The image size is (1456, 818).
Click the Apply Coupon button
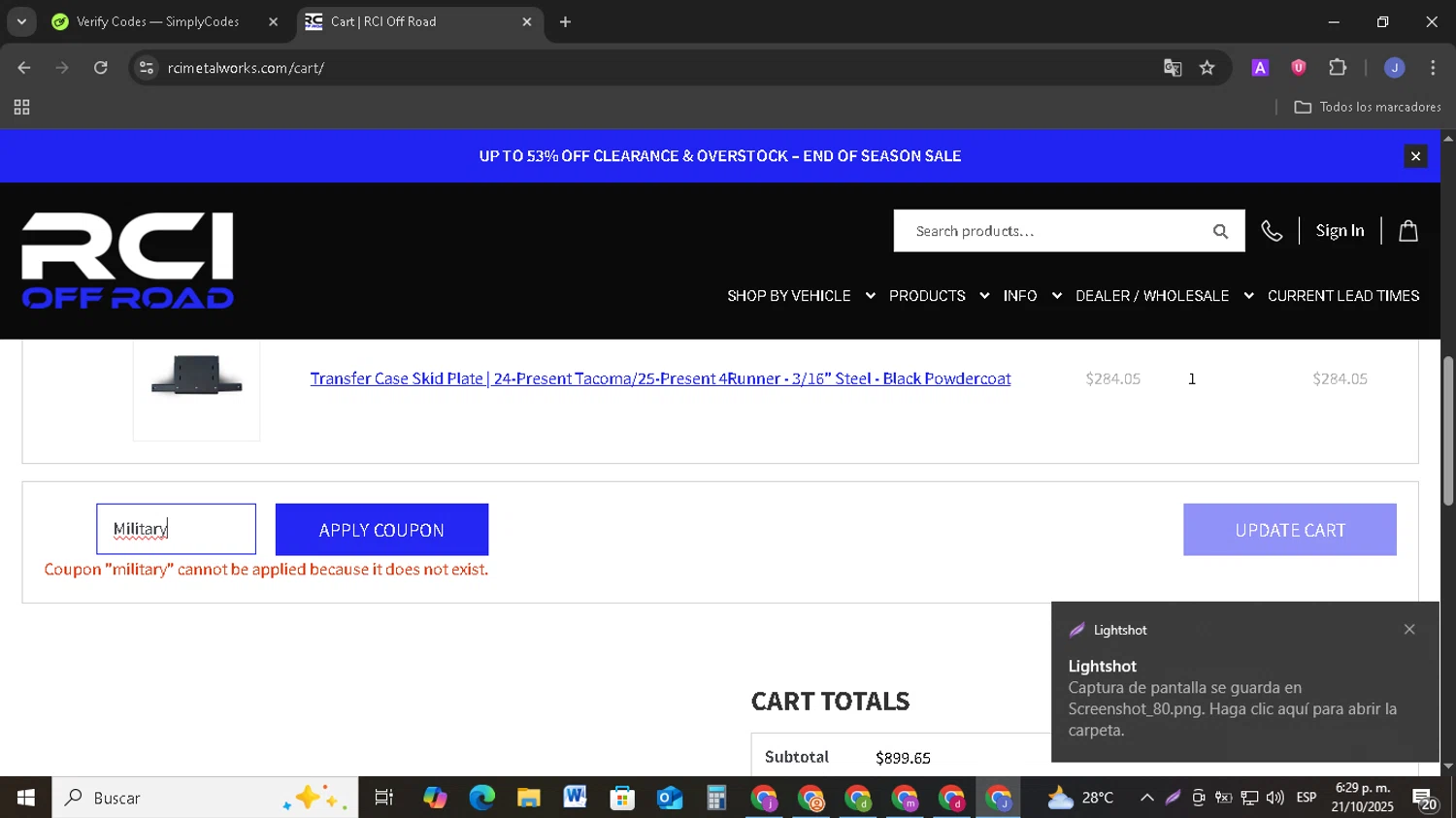point(381,530)
